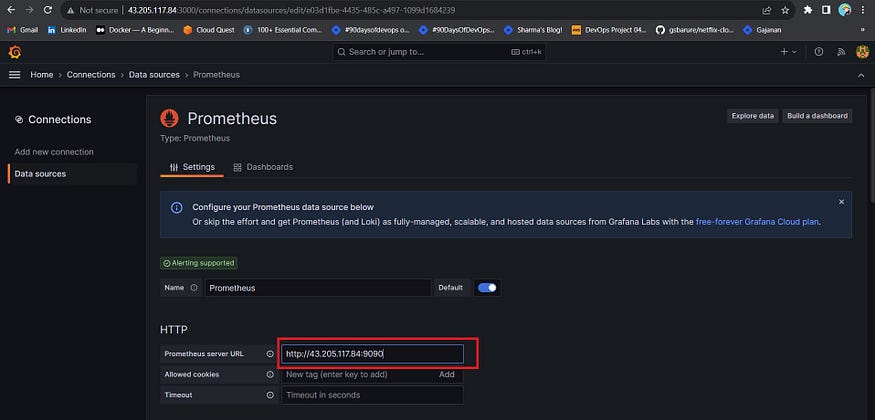The width and height of the screenshot is (875, 420).
Task: Click the Name field info icon
Action: pyautogui.click(x=194, y=288)
